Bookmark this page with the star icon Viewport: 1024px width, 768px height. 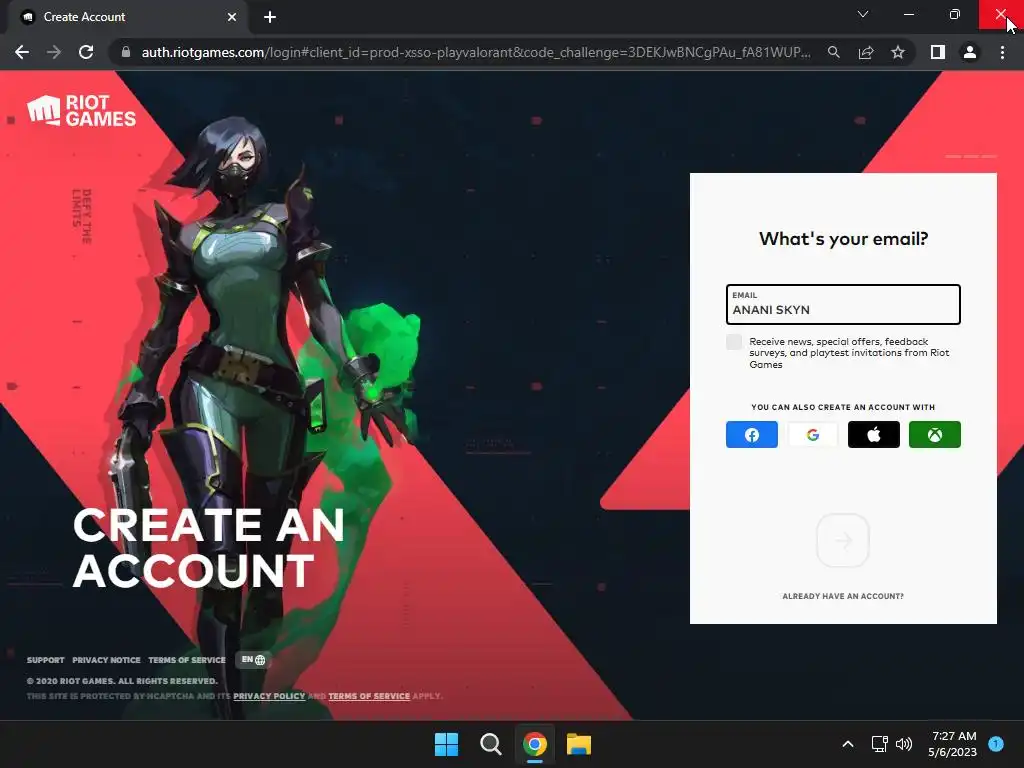pyautogui.click(x=898, y=52)
